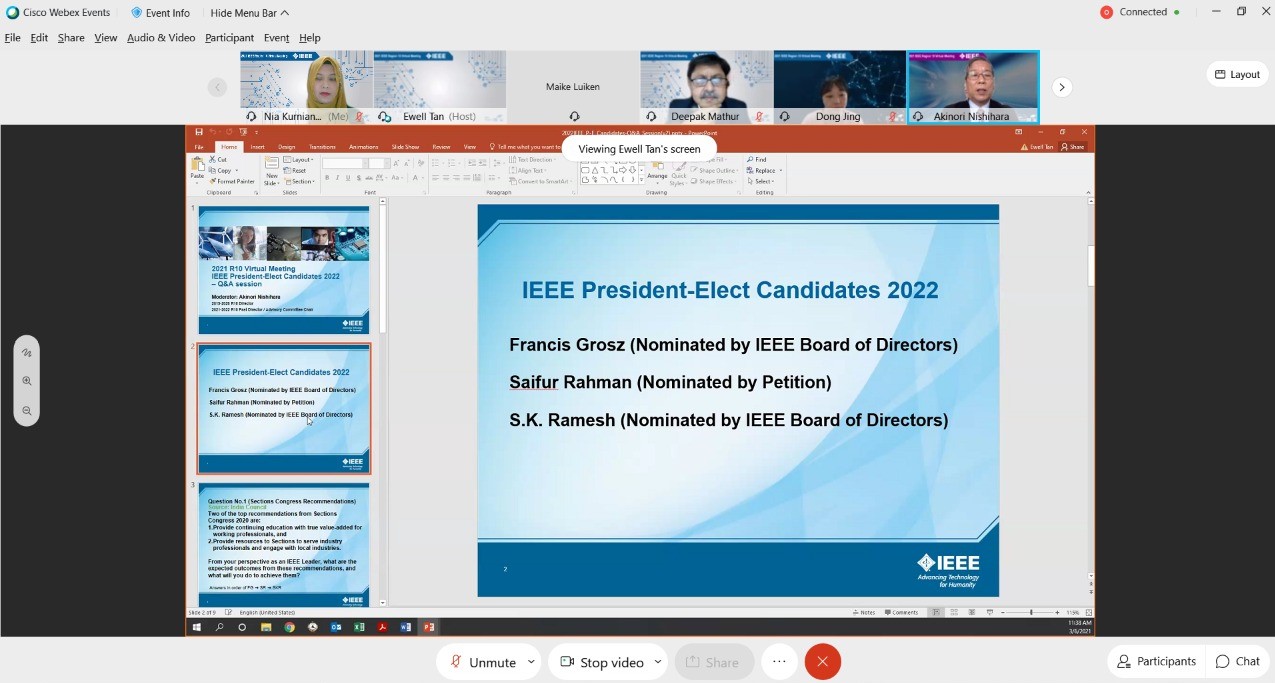1275x683 pixels.
Task: Expand the Layout dropdown in Slides group
Action: tap(299, 160)
